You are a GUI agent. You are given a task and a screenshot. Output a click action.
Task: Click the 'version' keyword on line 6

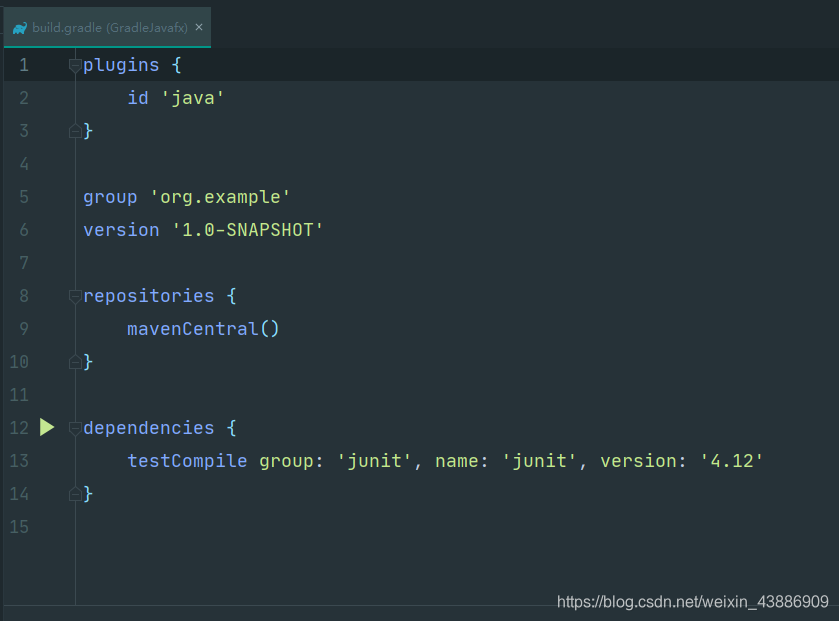[121, 230]
